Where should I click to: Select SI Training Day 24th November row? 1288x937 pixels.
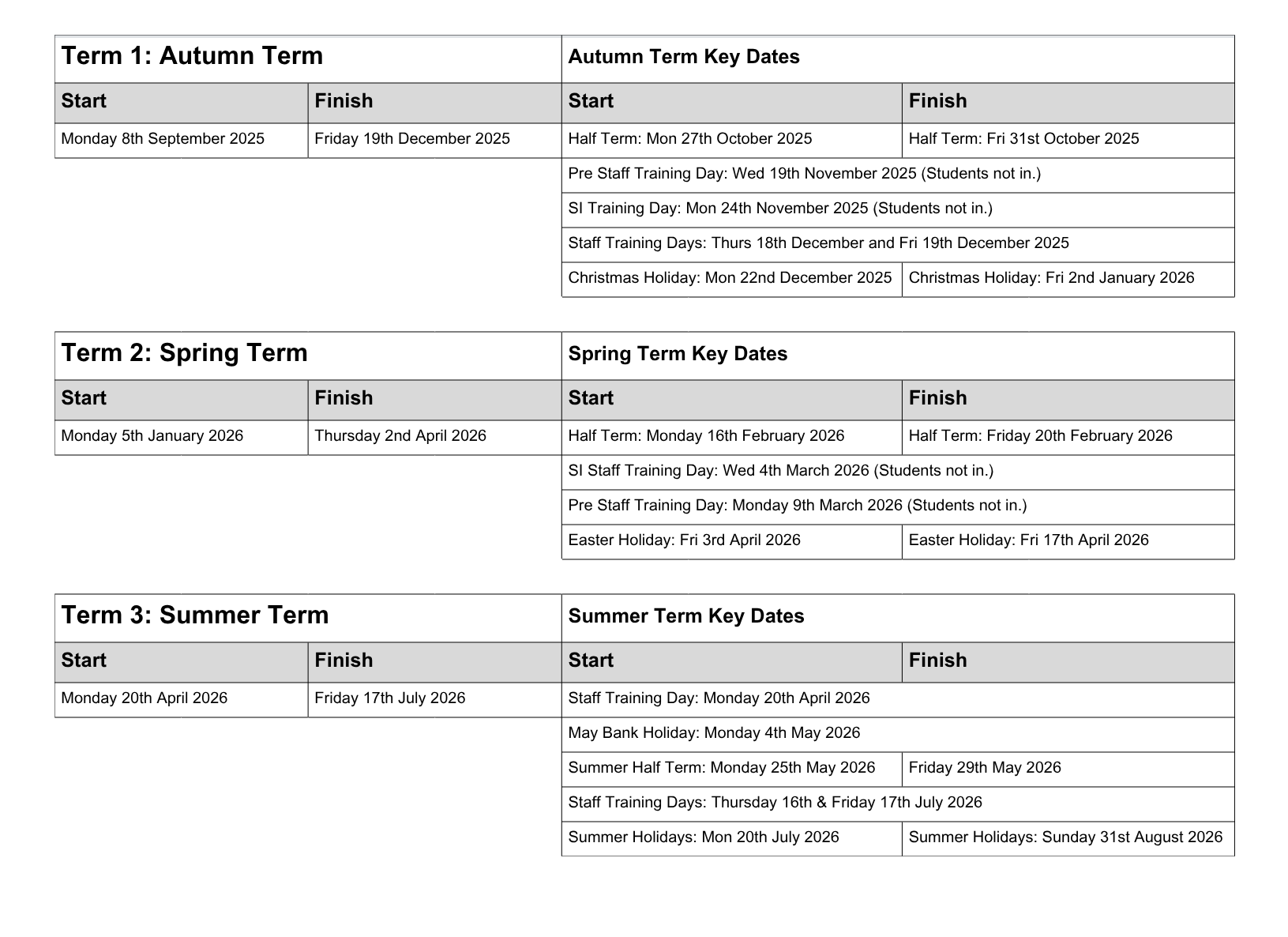[x=779, y=209]
